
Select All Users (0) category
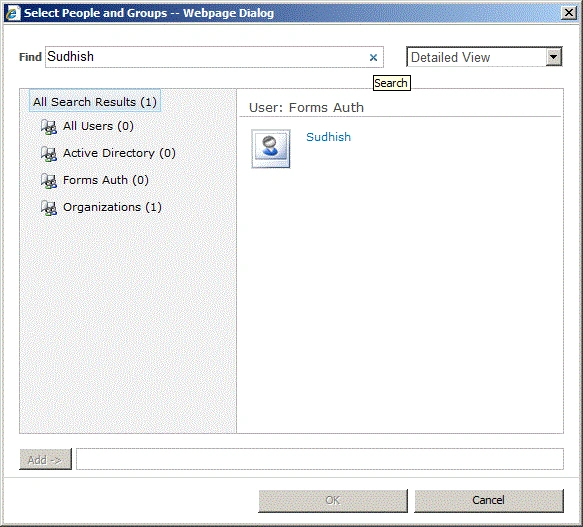(x=98, y=126)
